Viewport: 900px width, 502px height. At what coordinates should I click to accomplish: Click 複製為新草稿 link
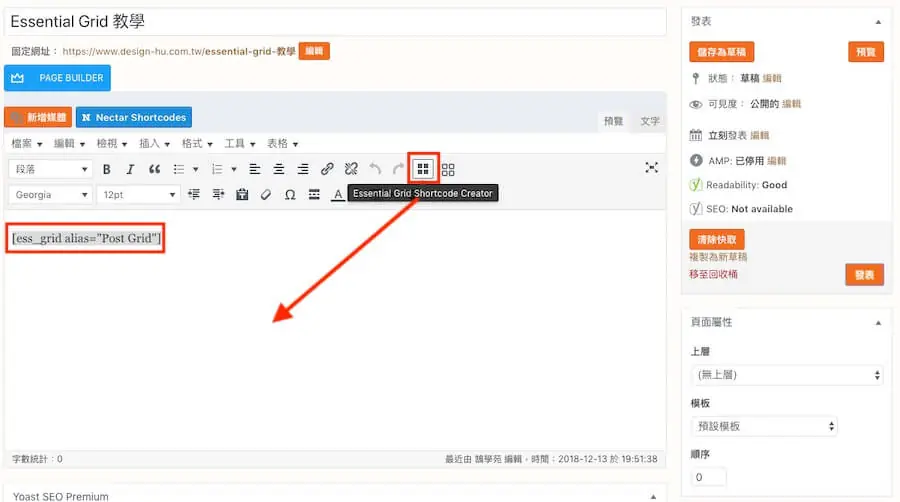pyautogui.click(x=718, y=257)
